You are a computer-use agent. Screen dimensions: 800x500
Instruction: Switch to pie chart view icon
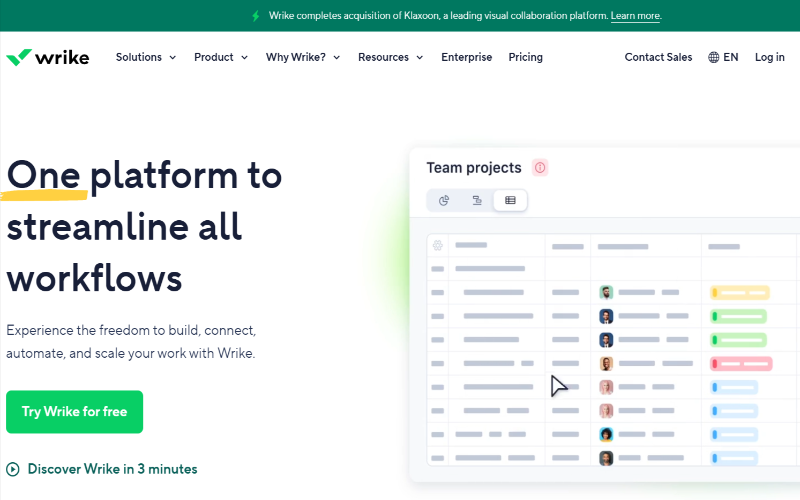(444, 201)
